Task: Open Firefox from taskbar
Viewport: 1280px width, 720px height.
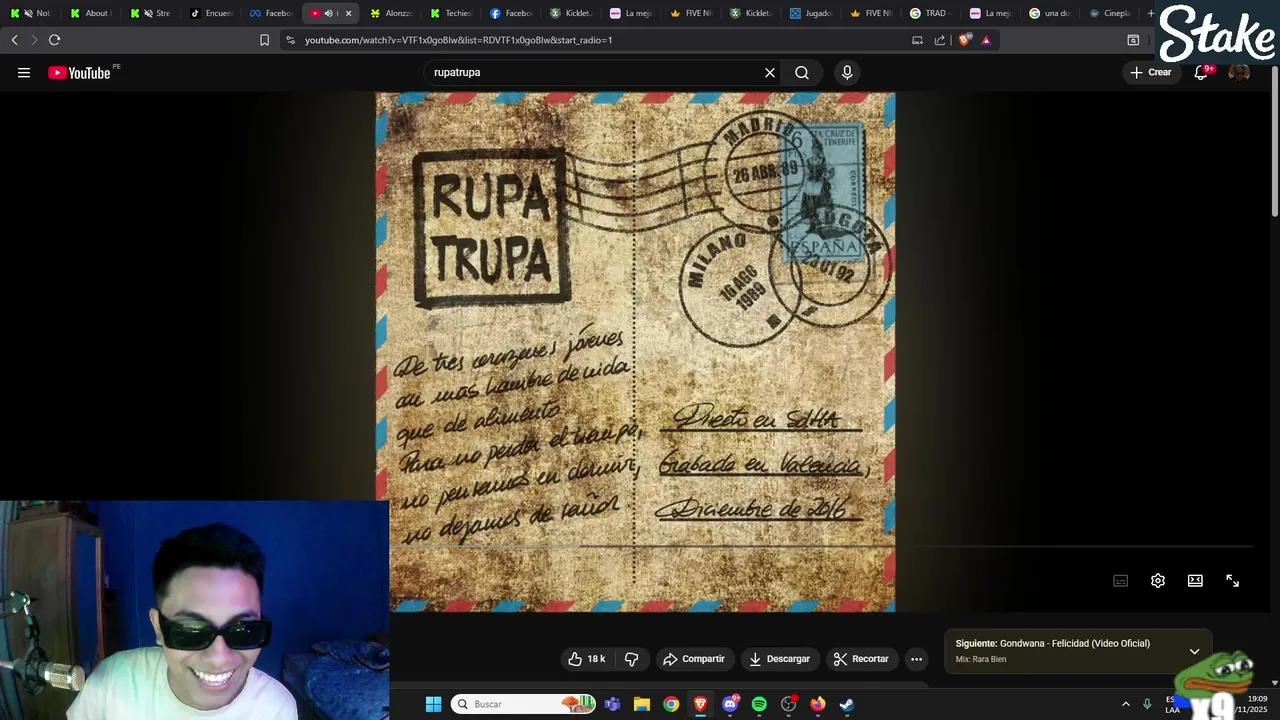Action: pos(818,704)
